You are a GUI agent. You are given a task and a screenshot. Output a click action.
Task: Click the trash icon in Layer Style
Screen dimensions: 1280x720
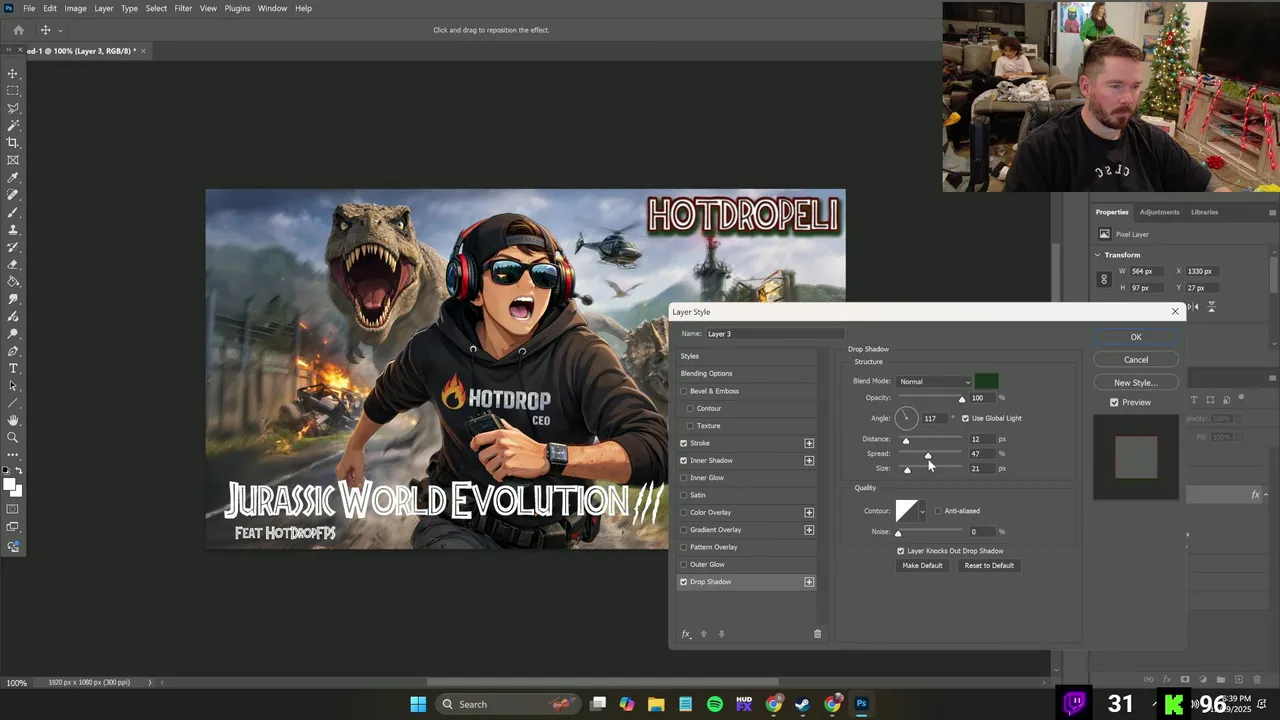click(817, 634)
